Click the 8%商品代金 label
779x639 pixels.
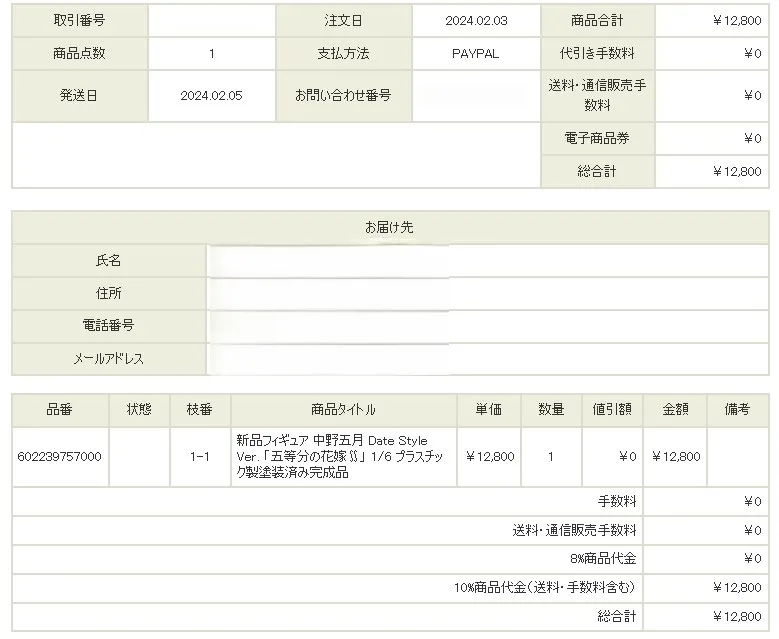(603, 559)
